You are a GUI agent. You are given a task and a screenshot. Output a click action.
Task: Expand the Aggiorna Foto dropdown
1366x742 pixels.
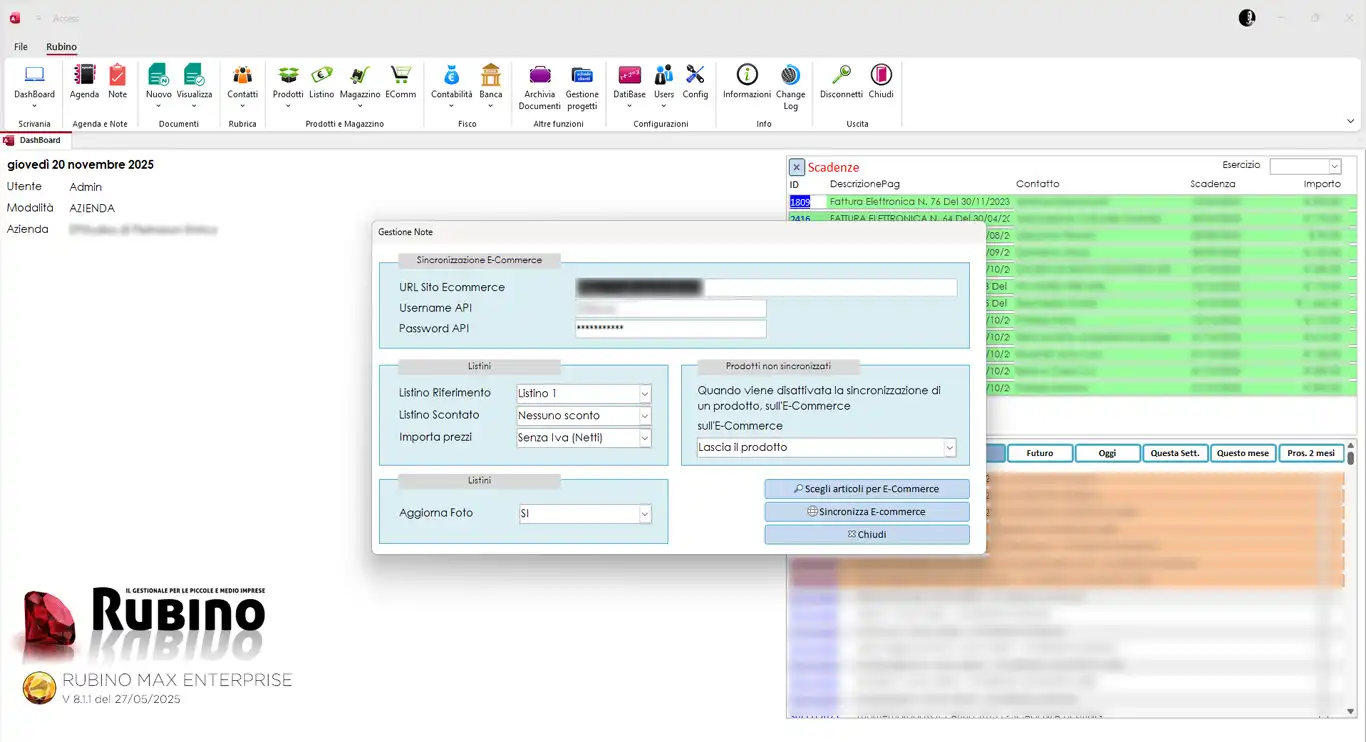644,514
